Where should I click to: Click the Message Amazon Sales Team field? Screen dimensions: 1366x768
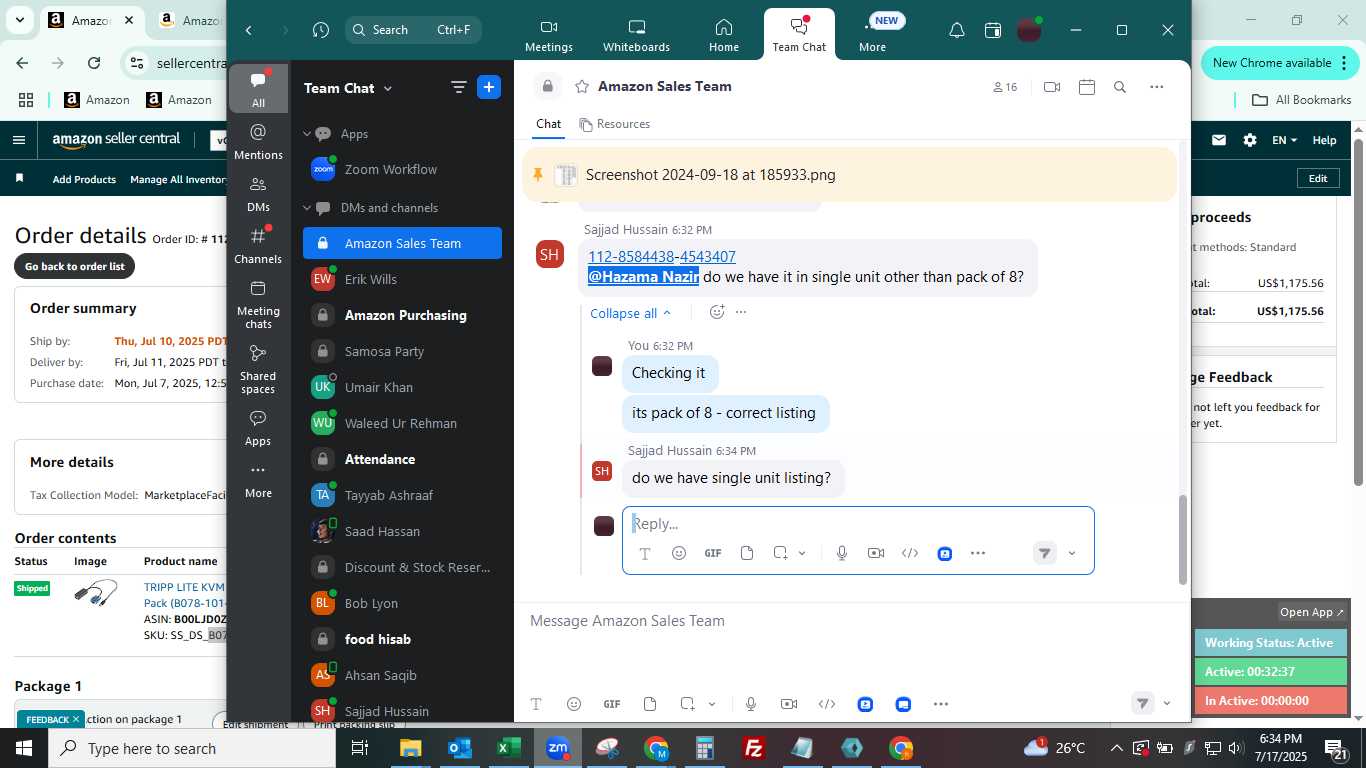pyautogui.click(x=850, y=621)
